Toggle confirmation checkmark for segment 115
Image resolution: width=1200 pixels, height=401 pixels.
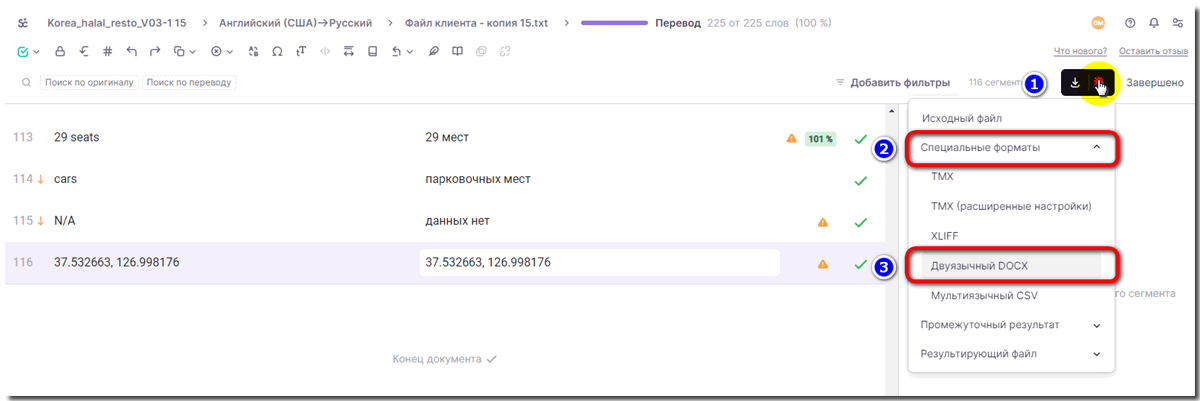point(860,222)
